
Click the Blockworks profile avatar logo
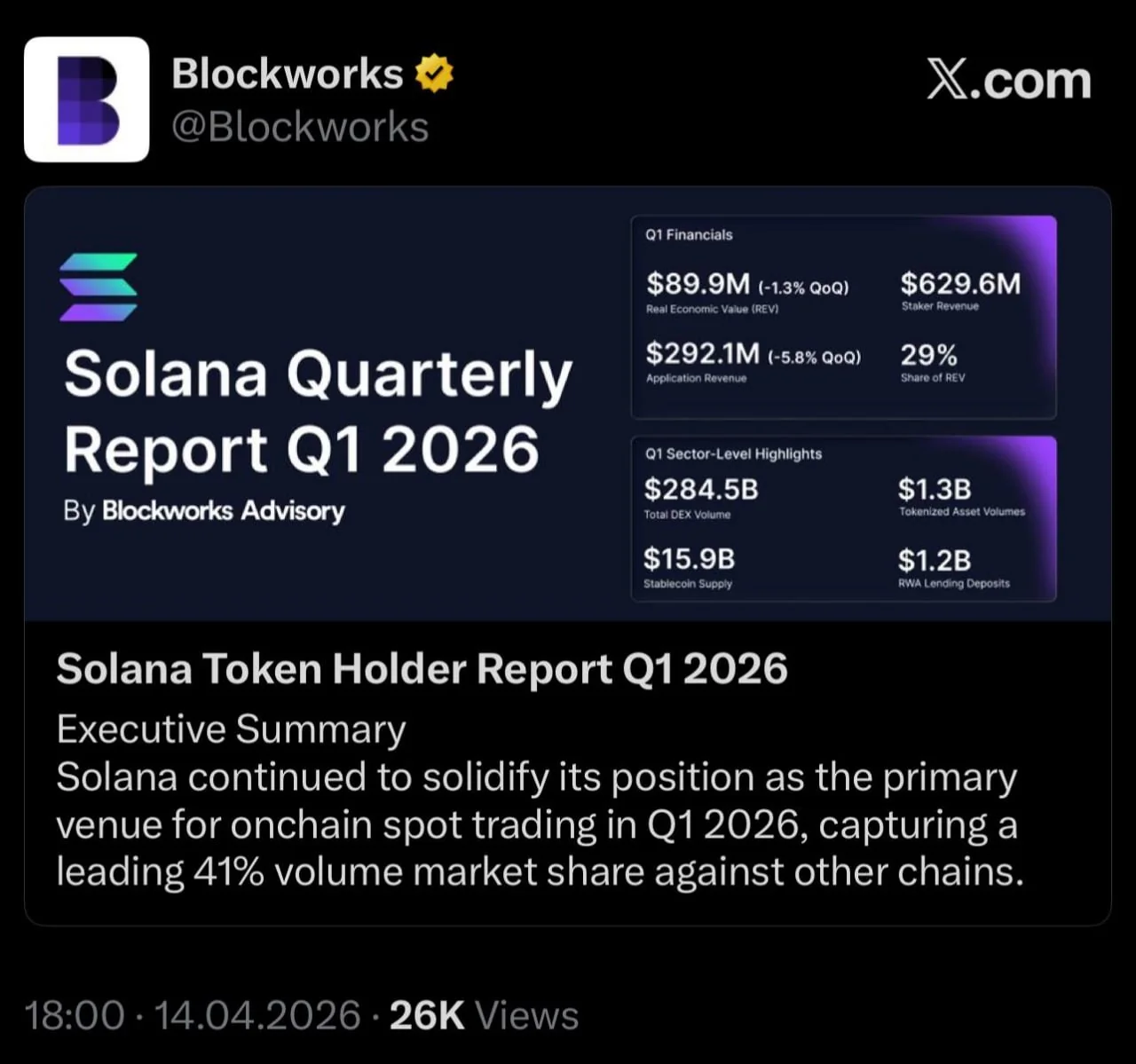click(86, 99)
